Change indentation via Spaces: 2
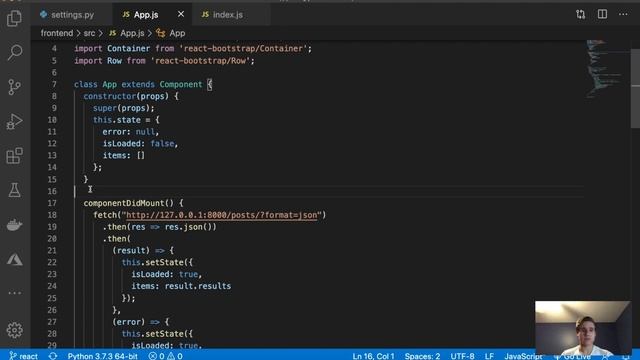The height and width of the screenshot is (360, 640). coord(422,356)
